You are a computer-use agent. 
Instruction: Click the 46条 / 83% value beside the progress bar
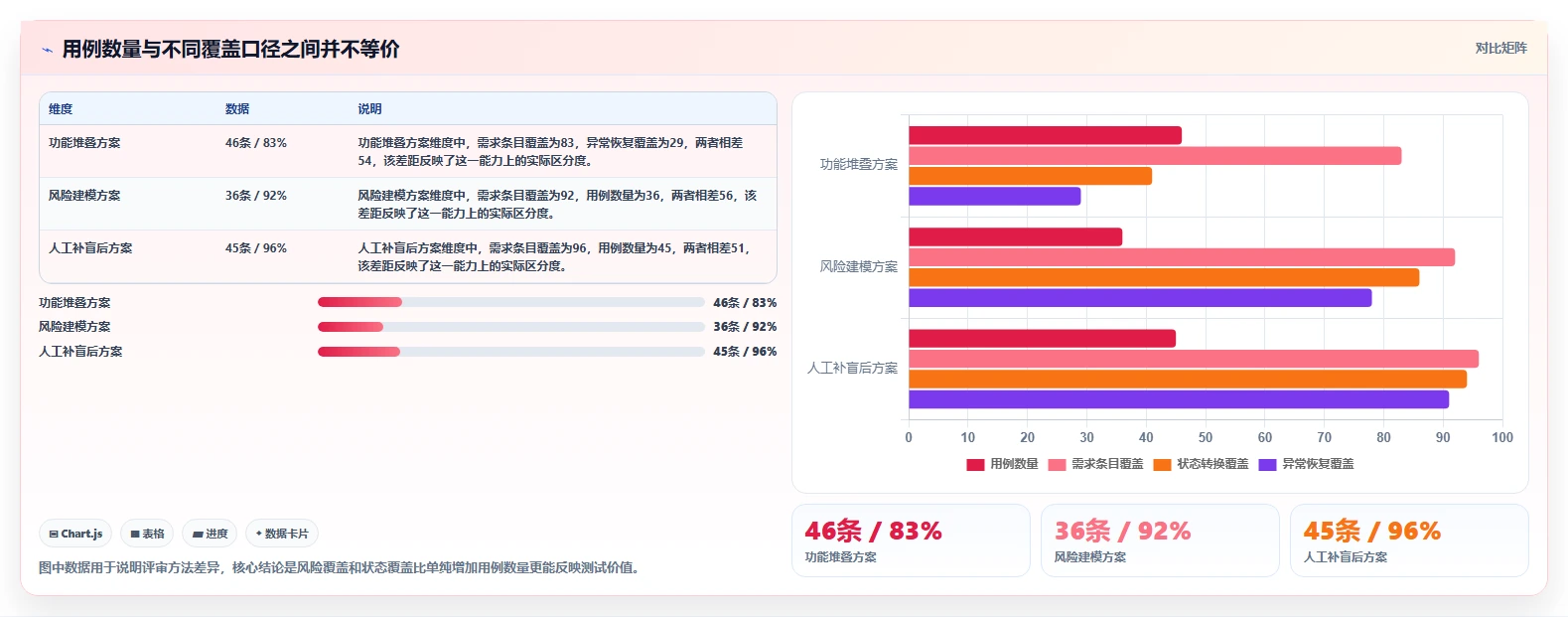745,303
